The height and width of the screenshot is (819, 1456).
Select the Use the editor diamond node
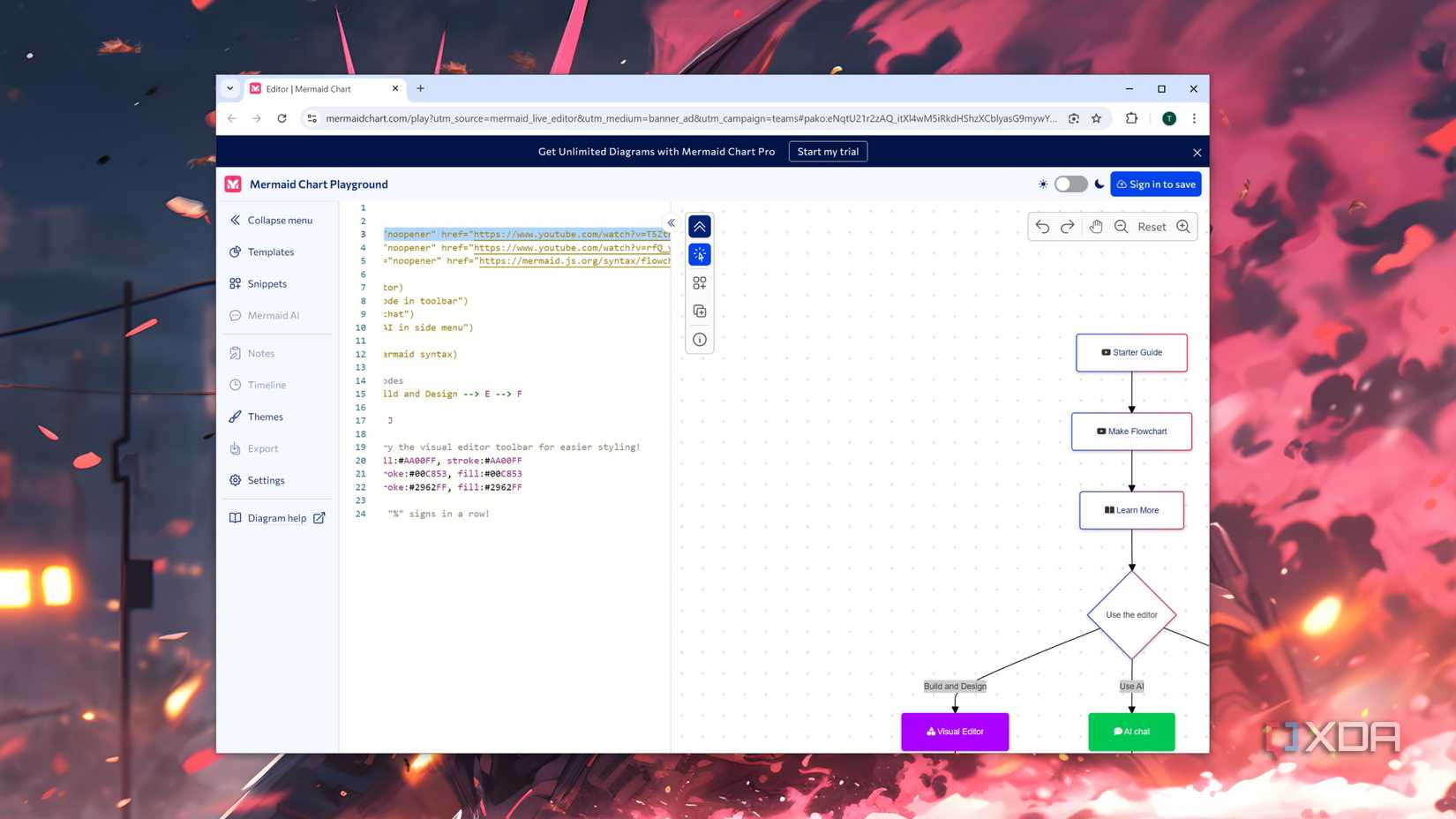tap(1131, 615)
